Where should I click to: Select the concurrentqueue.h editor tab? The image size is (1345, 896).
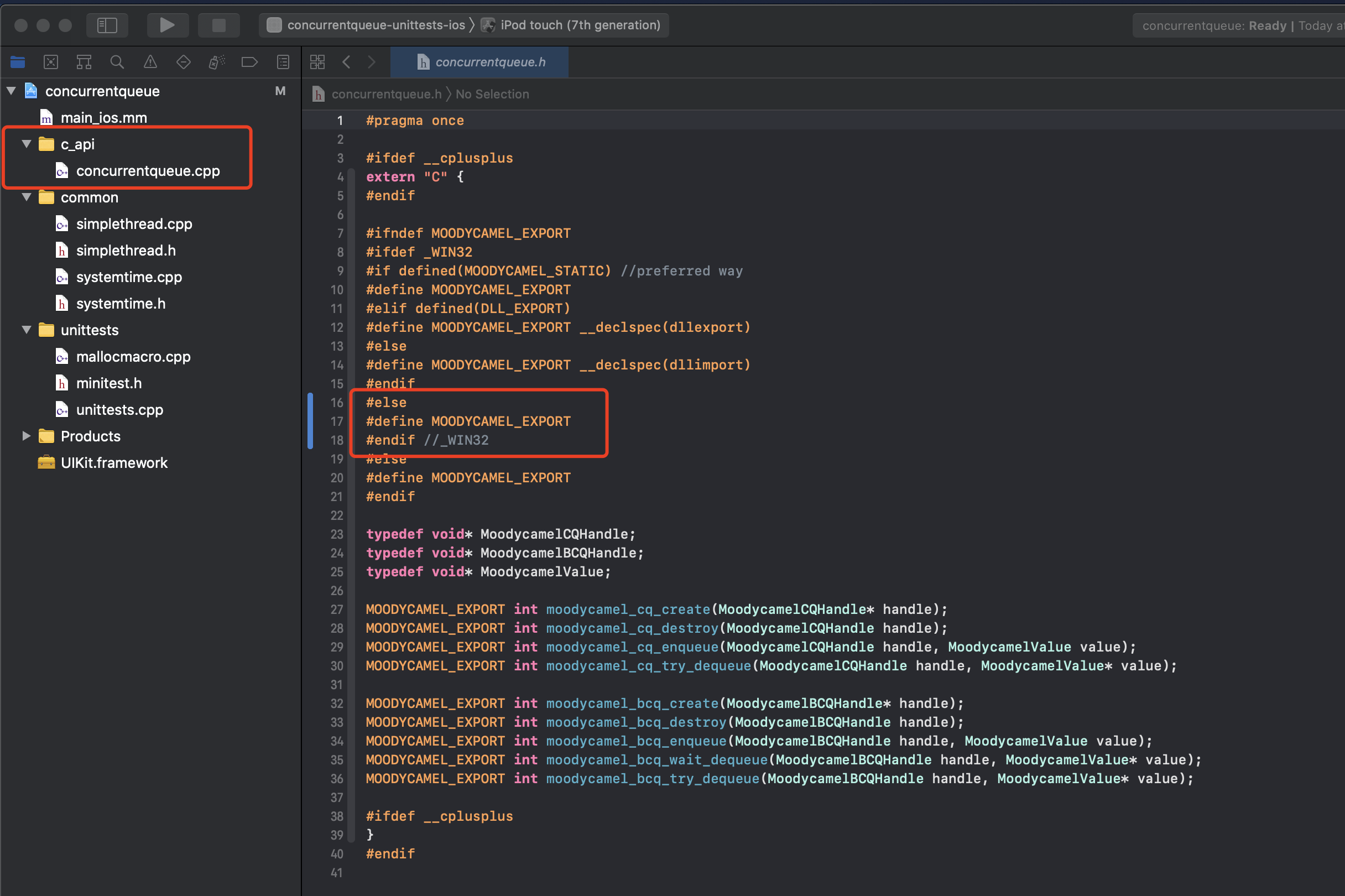480,62
